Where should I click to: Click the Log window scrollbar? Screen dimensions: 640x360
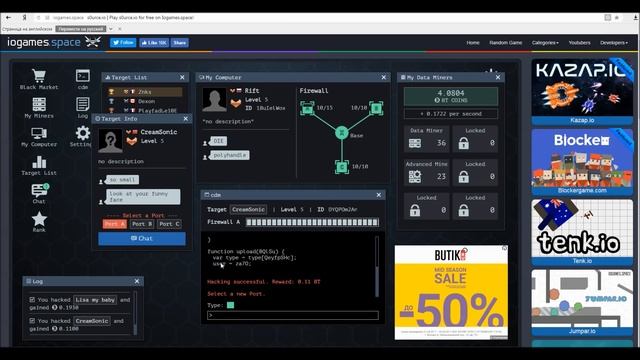click(x=135, y=313)
